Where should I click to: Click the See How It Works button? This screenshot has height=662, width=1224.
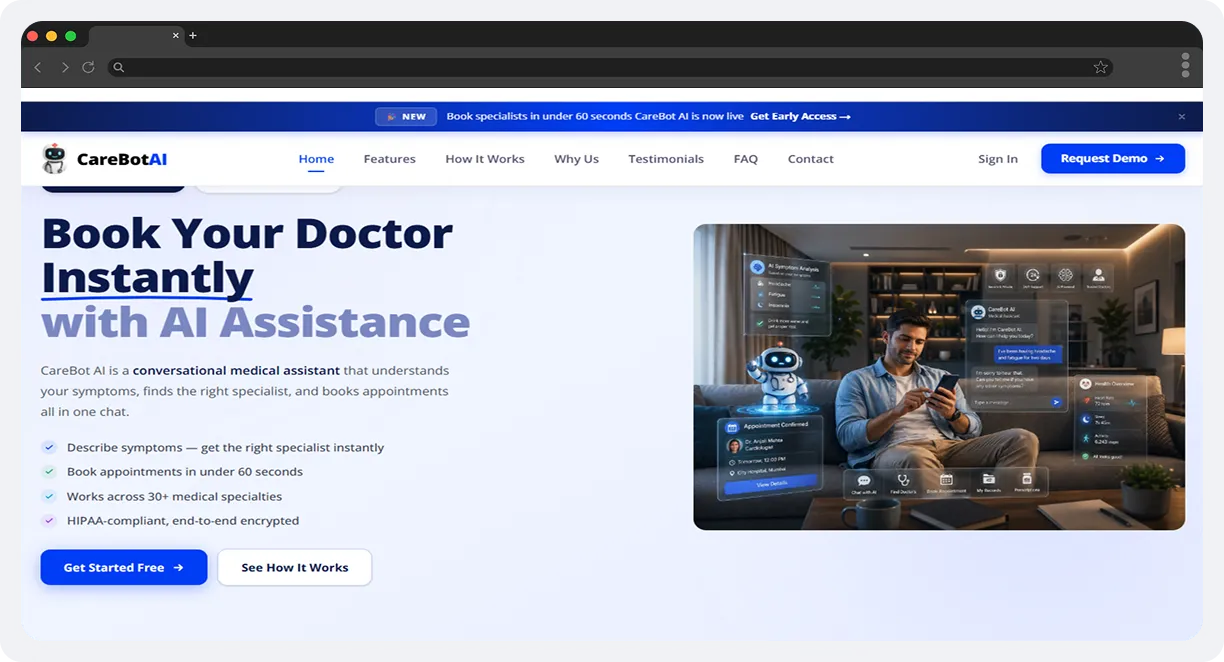point(295,567)
